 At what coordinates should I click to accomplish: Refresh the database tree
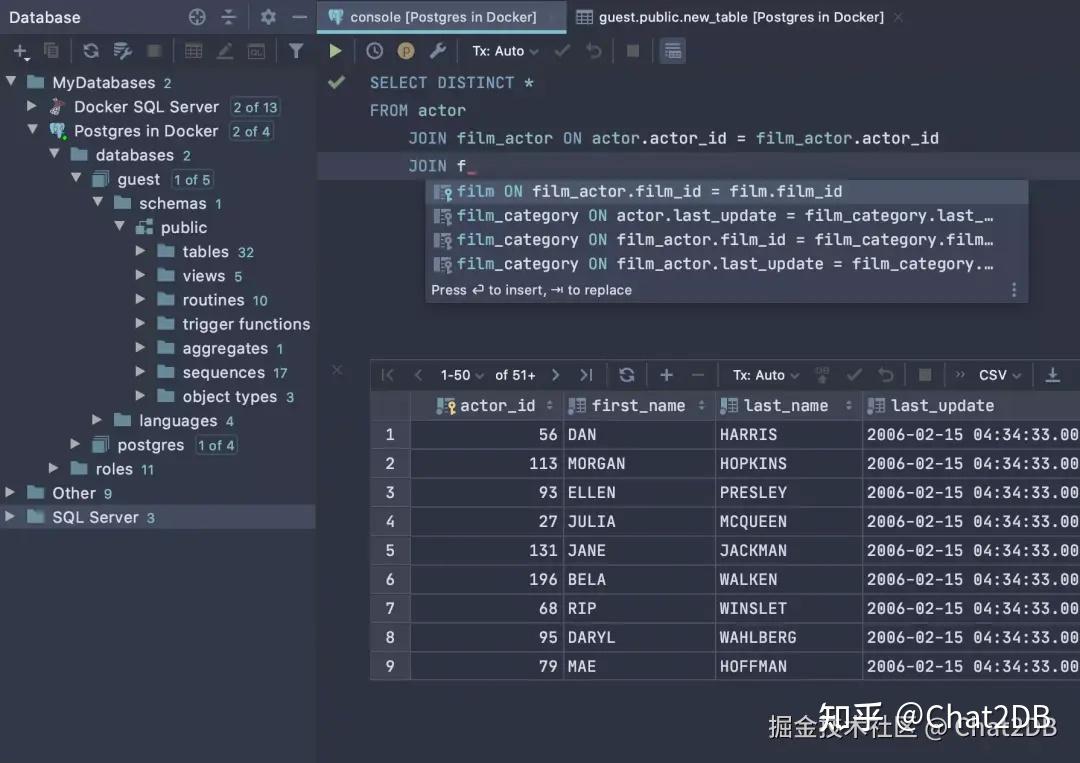click(x=90, y=50)
